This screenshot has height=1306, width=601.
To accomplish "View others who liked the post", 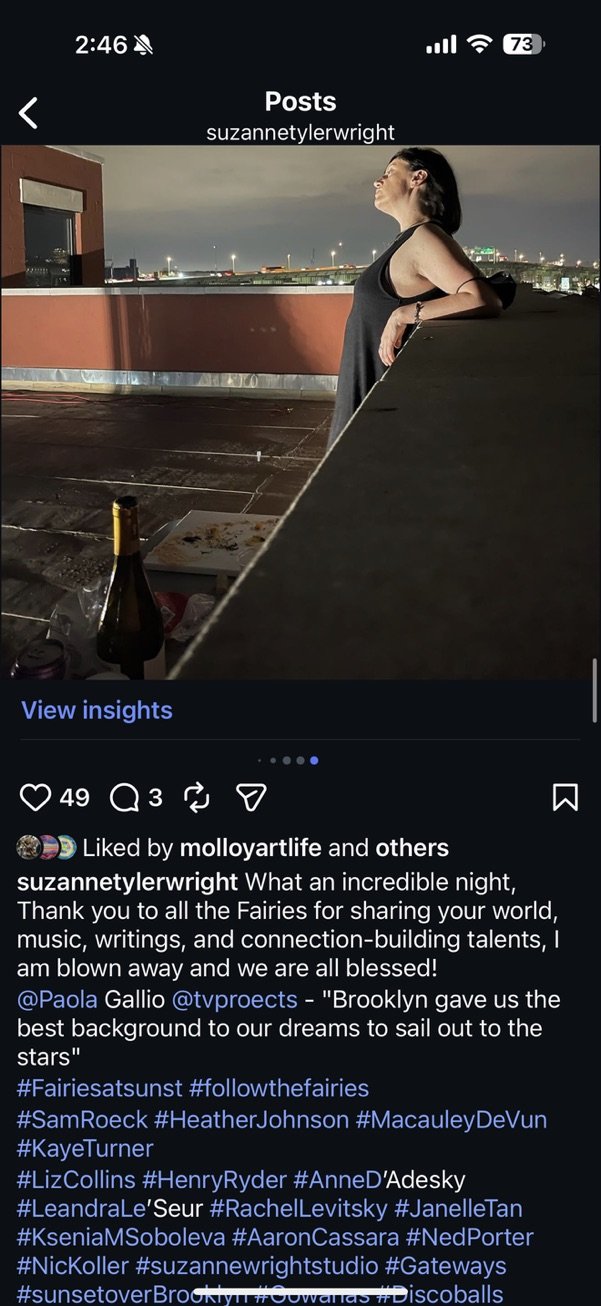I will 412,848.
